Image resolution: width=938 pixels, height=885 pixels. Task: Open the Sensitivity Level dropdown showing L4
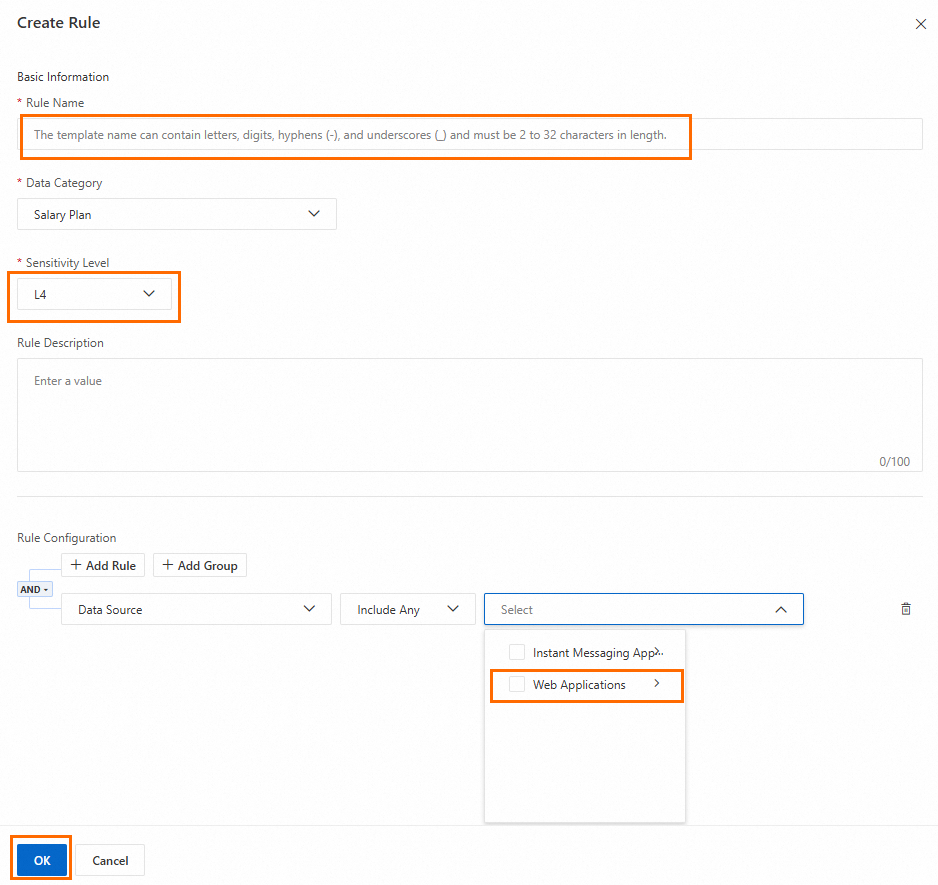pyautogui.click(x=94, y=294)
